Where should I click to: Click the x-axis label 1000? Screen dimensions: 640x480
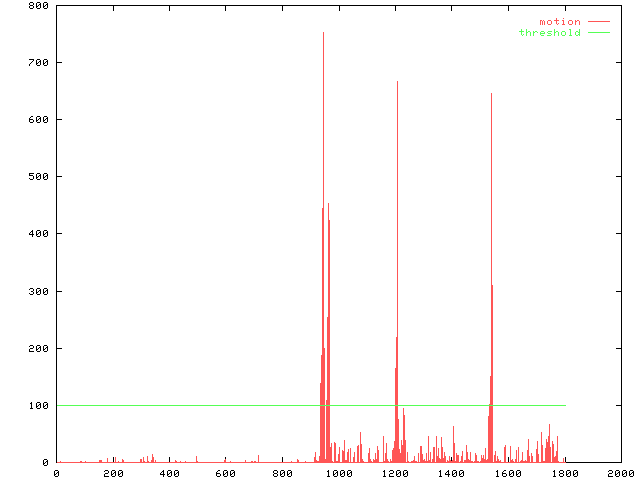[339, 474]
